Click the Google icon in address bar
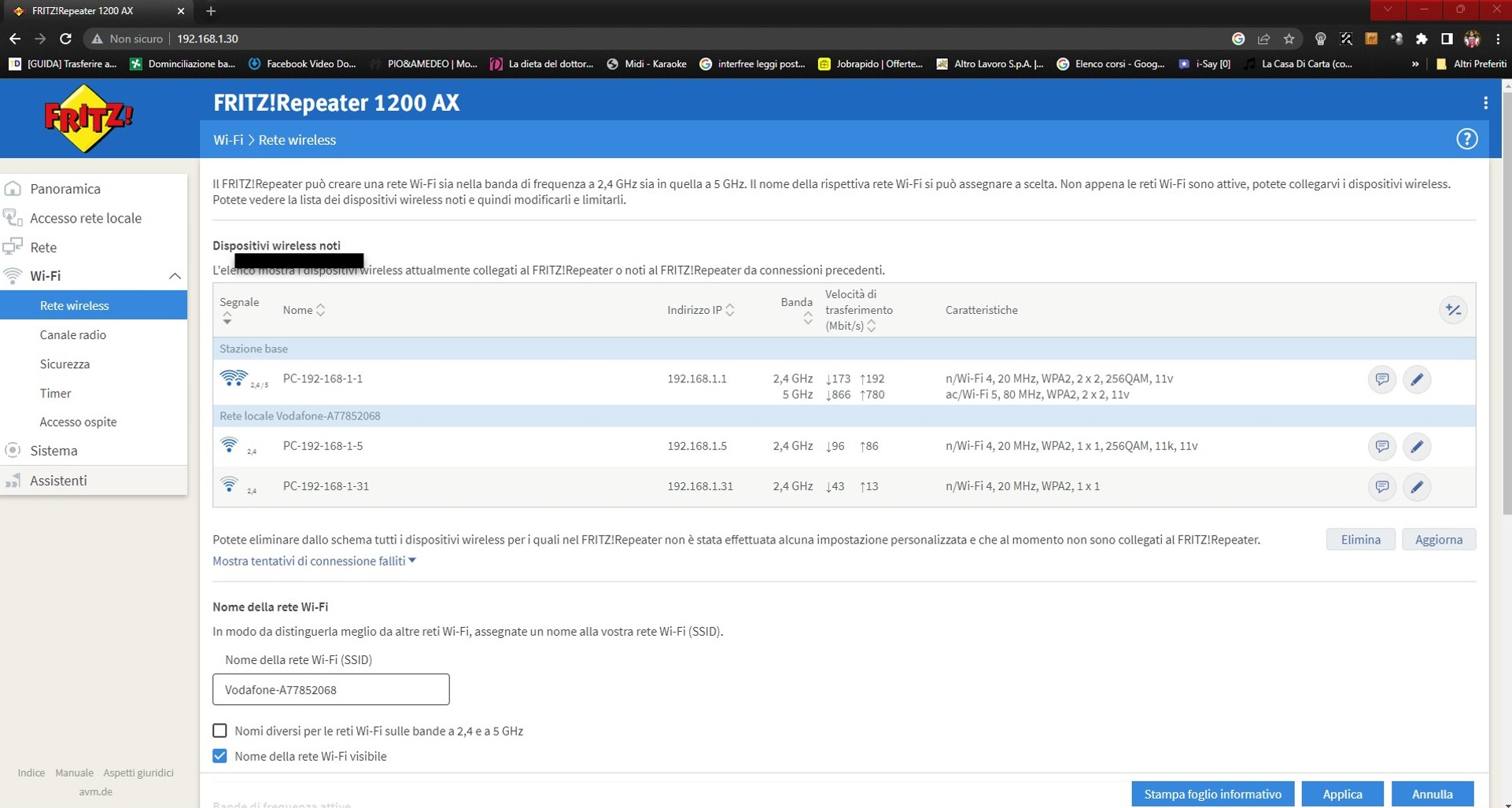The width and height of the screenshot is (1512, 808). click(x=1238, y=39)
